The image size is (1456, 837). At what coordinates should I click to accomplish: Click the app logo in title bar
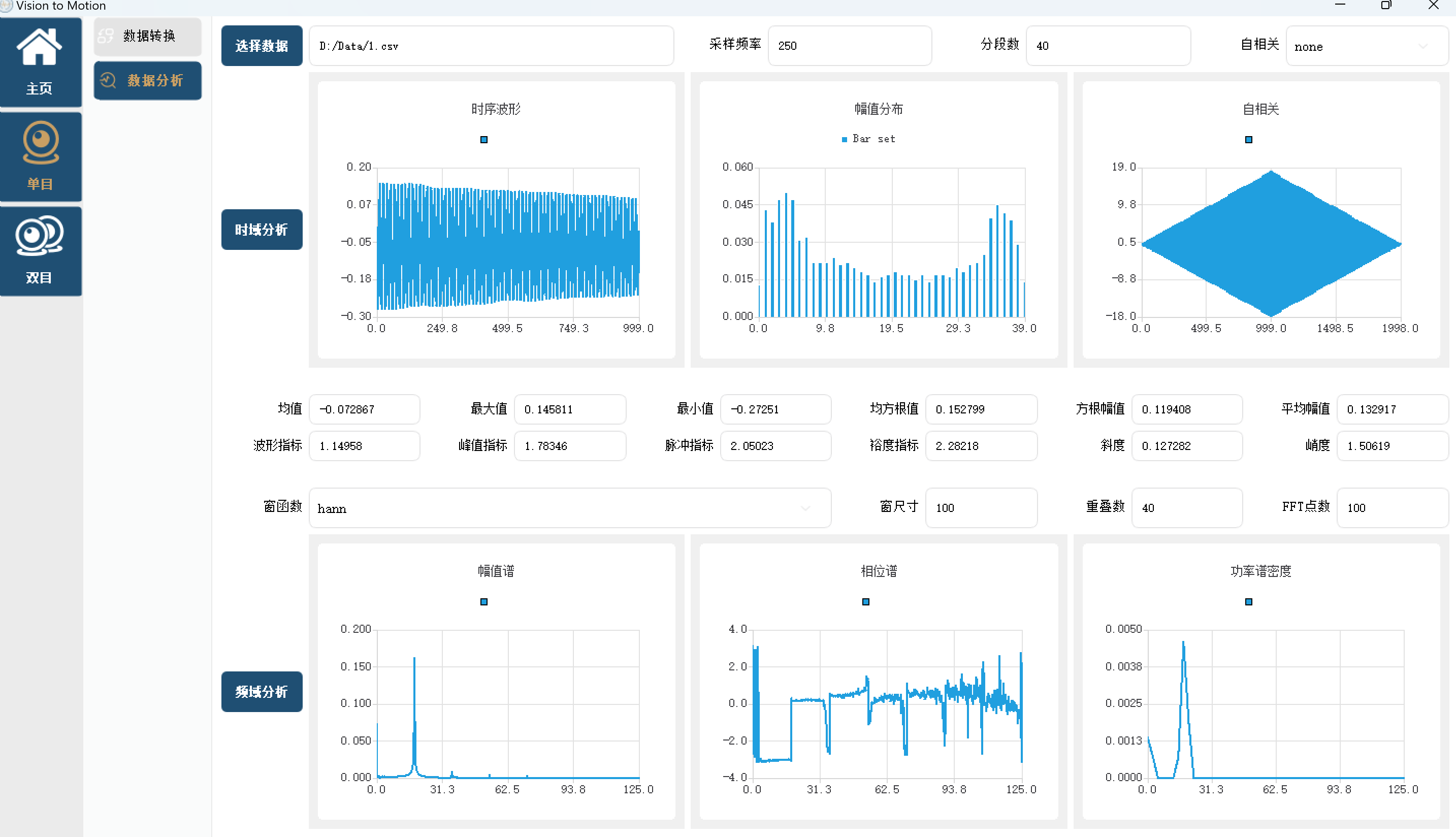pos(6,6)
